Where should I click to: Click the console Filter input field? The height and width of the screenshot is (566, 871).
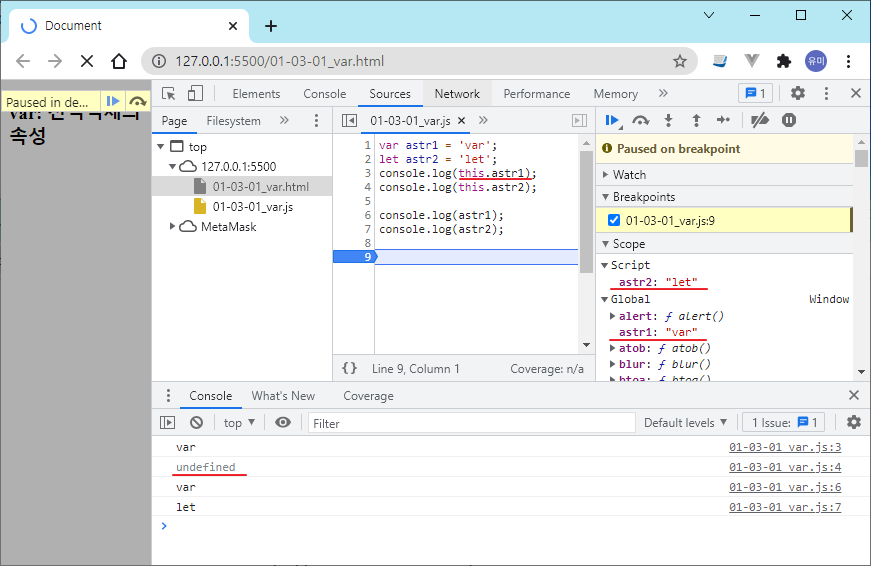(470, 423)
